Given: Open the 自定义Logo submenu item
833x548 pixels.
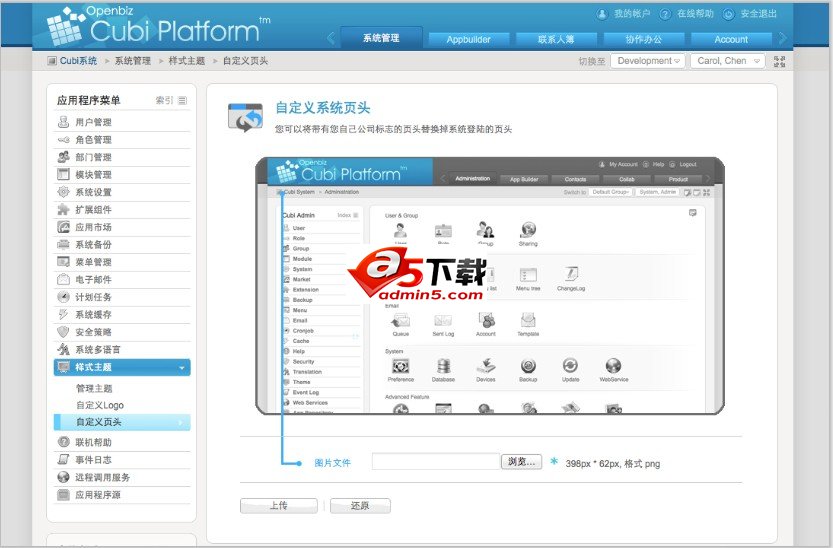Looking at the screenshot, I should tap(100, 405).
